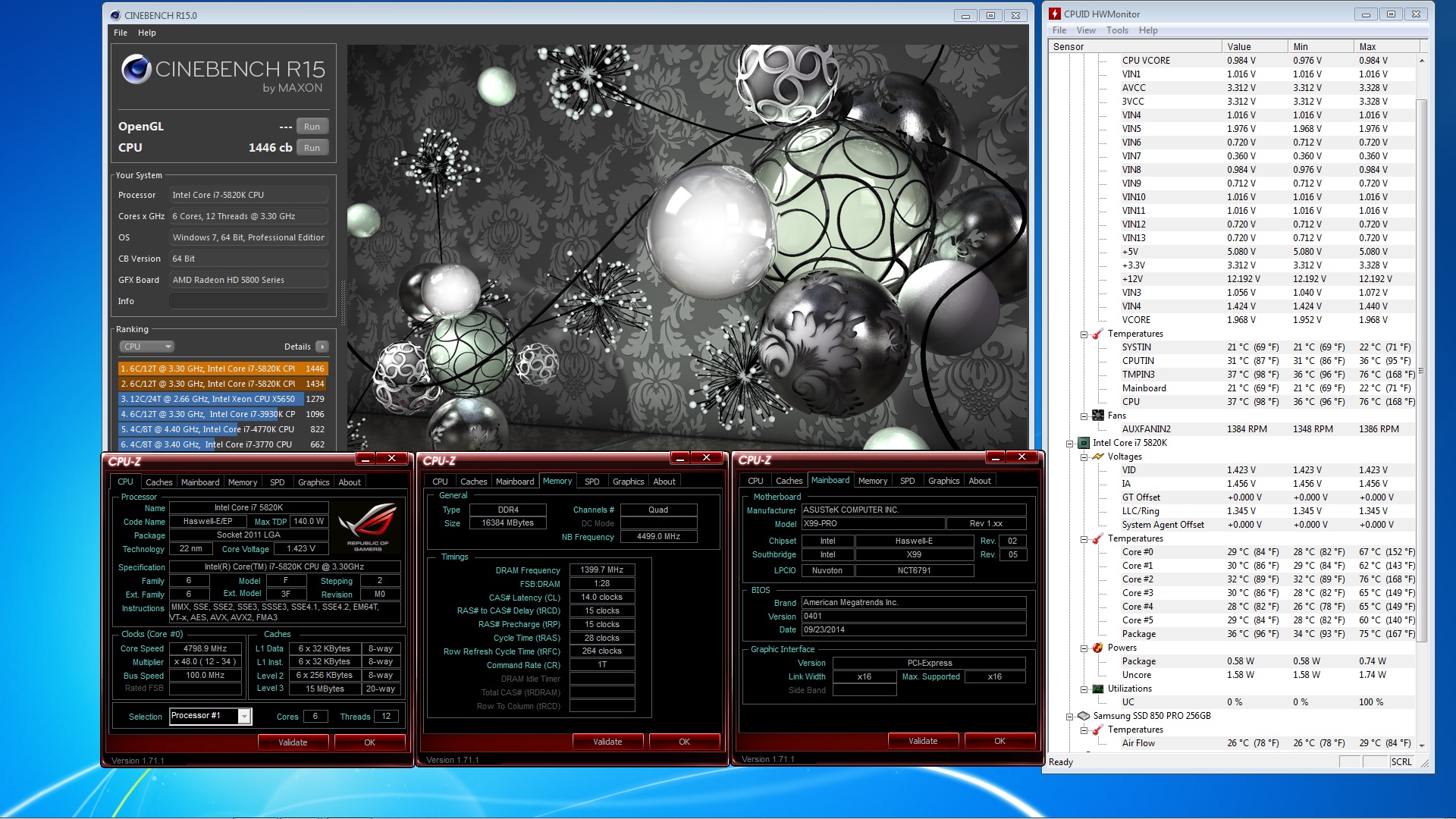Click Validate in the rightmost CPU-Z Mainboard window
1456x819 pixels.
coord(923,741)
